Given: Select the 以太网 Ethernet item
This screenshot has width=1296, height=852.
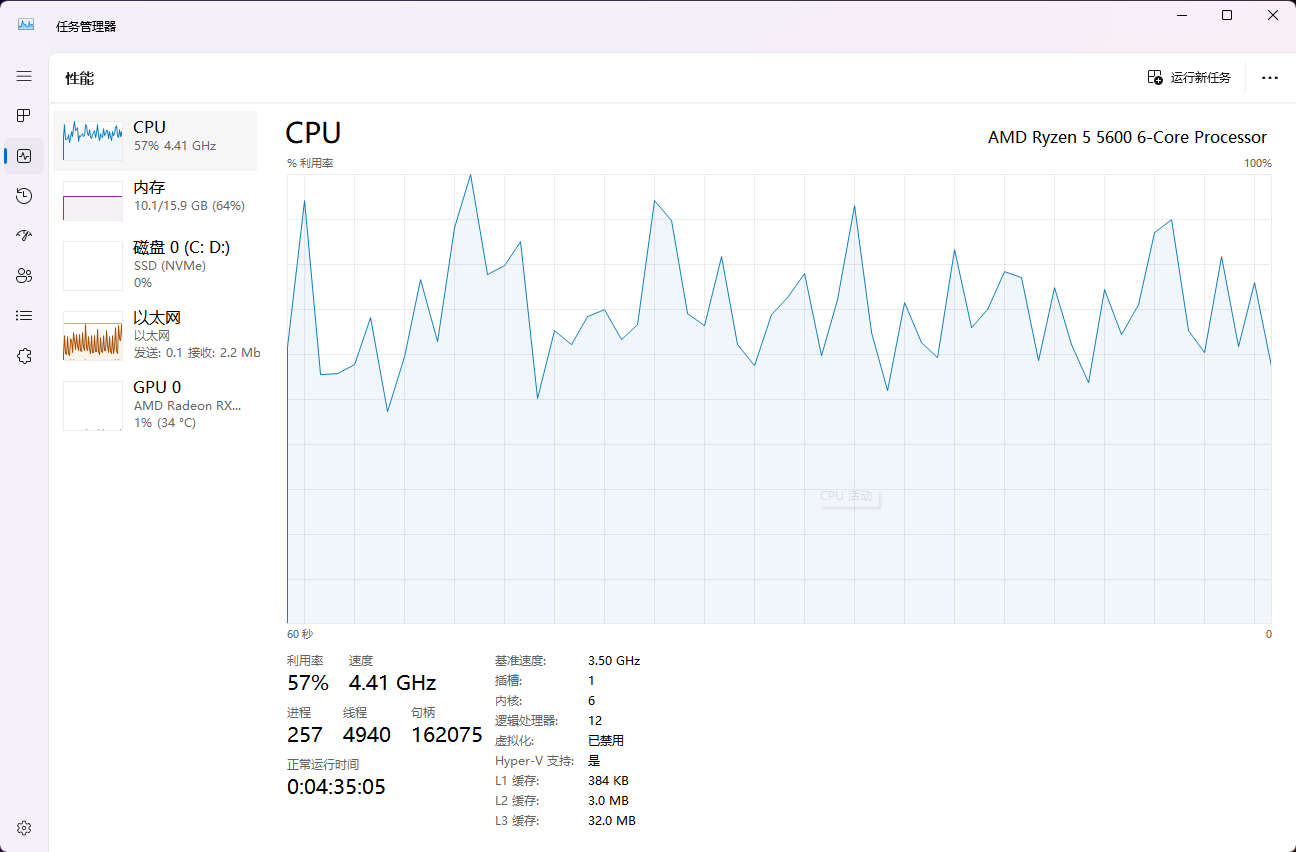Looking at the screenshot, I should (x=155, y=335).
